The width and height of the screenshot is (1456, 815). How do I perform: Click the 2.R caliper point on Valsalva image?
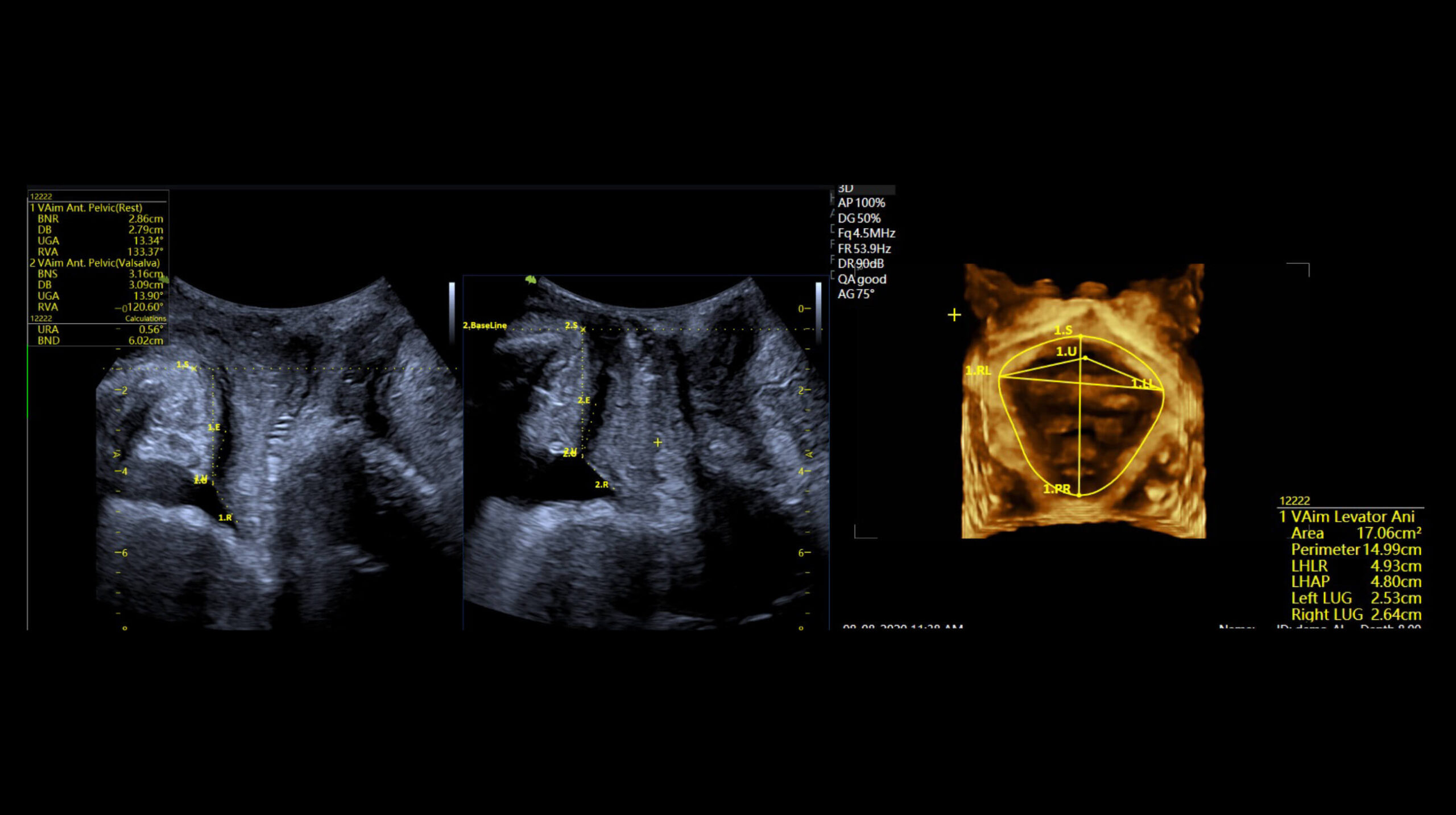(x=602, y=485)
